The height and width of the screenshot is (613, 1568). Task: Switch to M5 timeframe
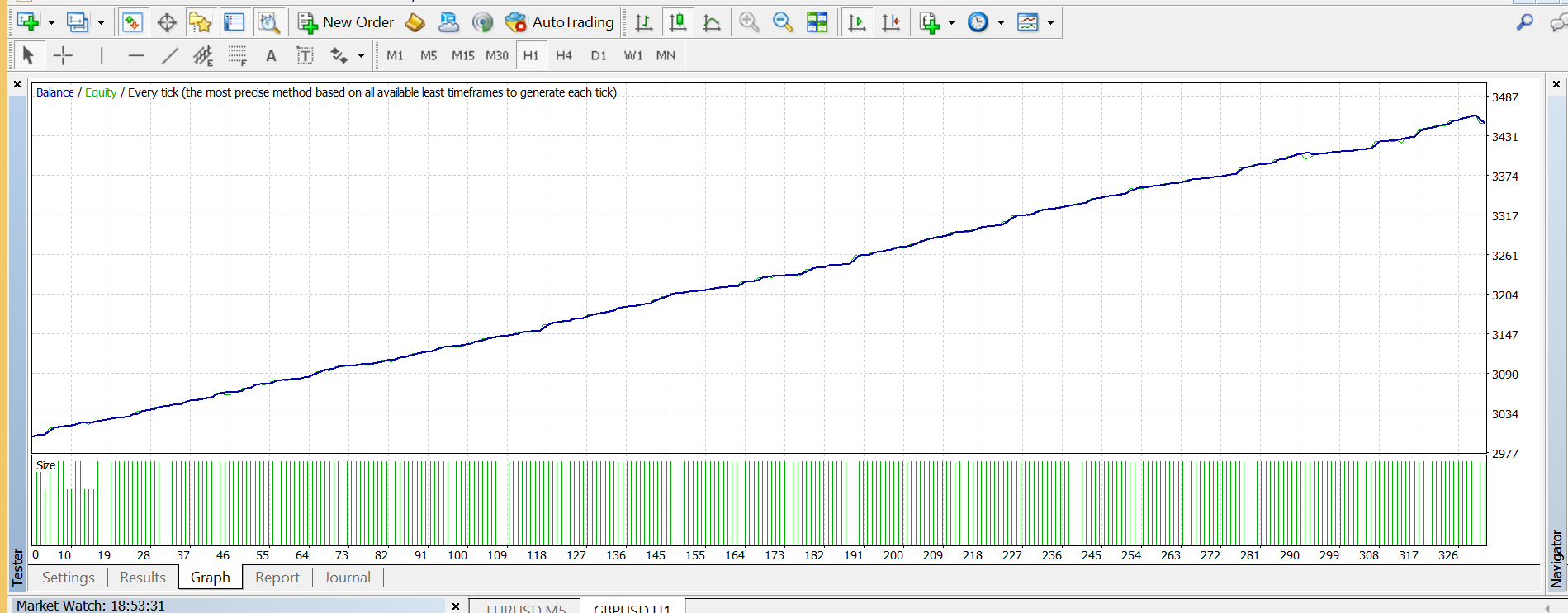pos(429,55)
